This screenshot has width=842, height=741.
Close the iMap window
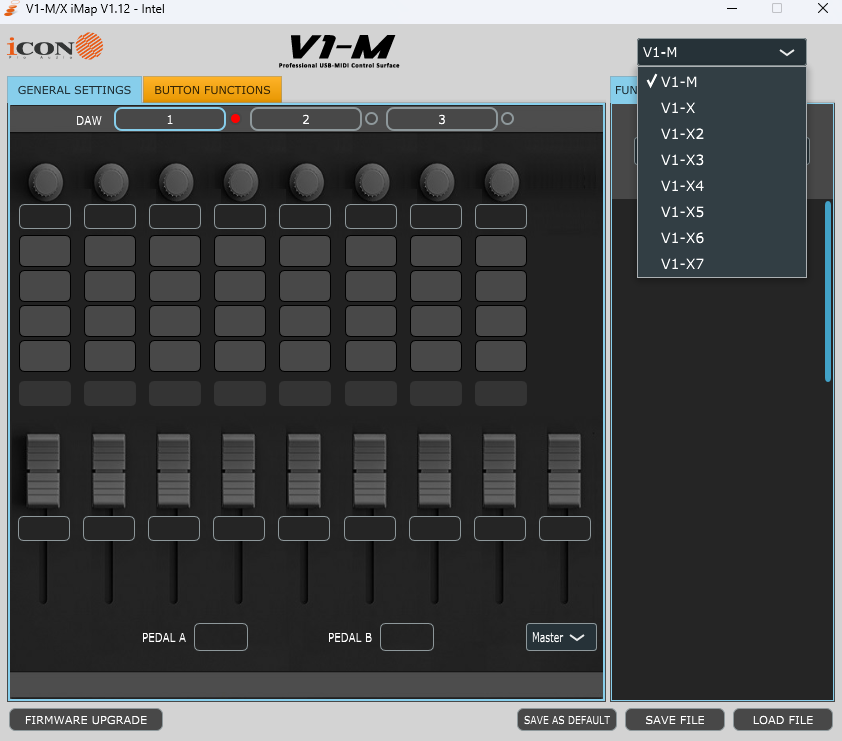pyautogui.click(x=823, y=9)
